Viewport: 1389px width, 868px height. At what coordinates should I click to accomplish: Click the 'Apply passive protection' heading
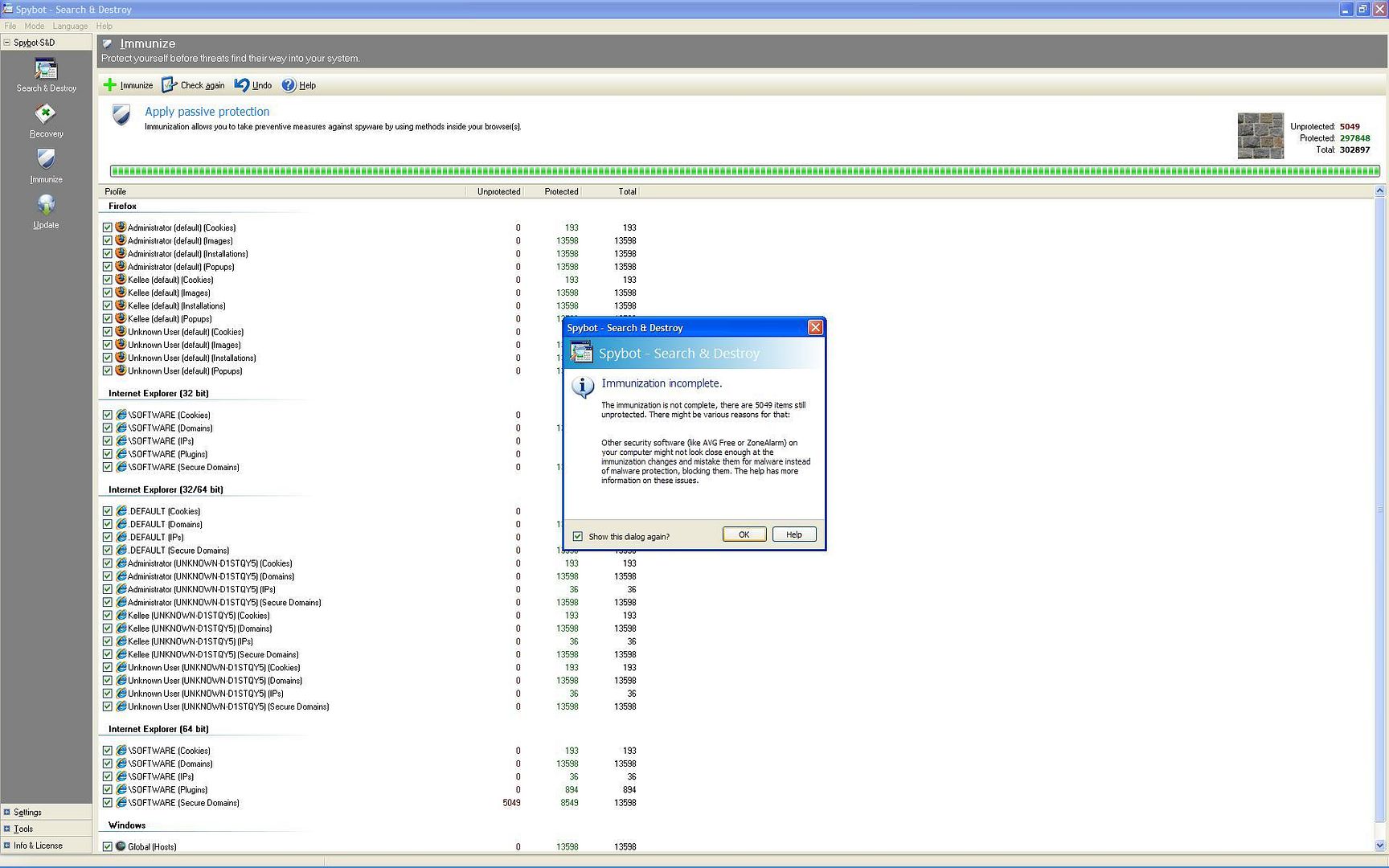pyautogui.click(x=207, y=112)
